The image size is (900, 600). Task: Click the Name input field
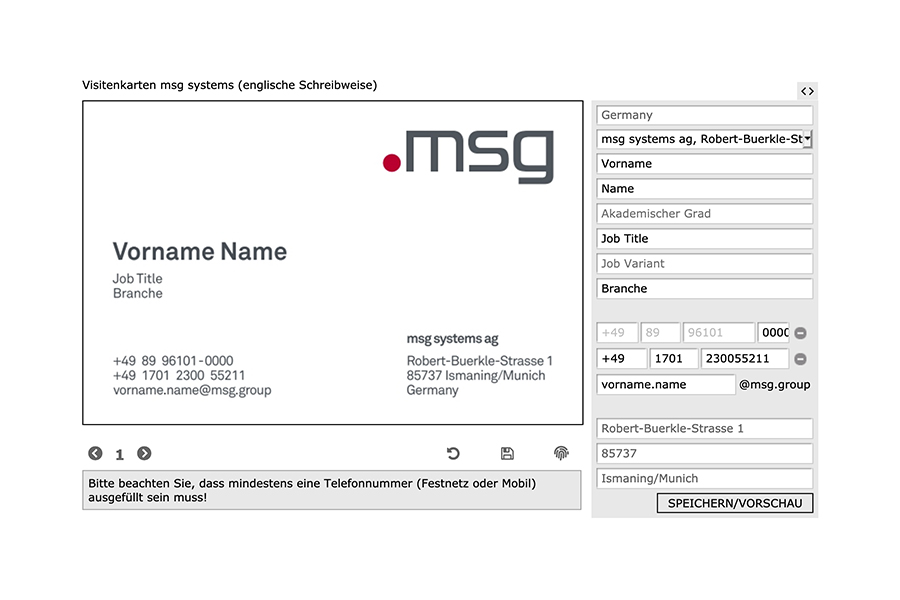coord(704,188)
